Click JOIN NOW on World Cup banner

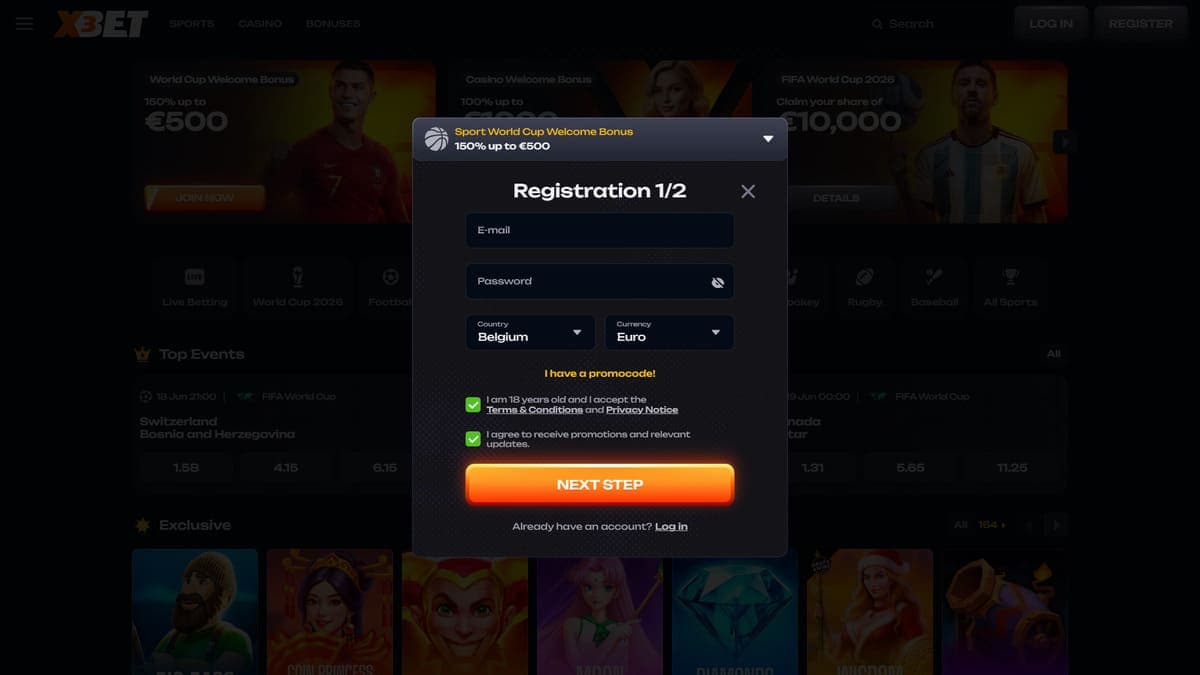pyautogui.click(x=205, y=198)
